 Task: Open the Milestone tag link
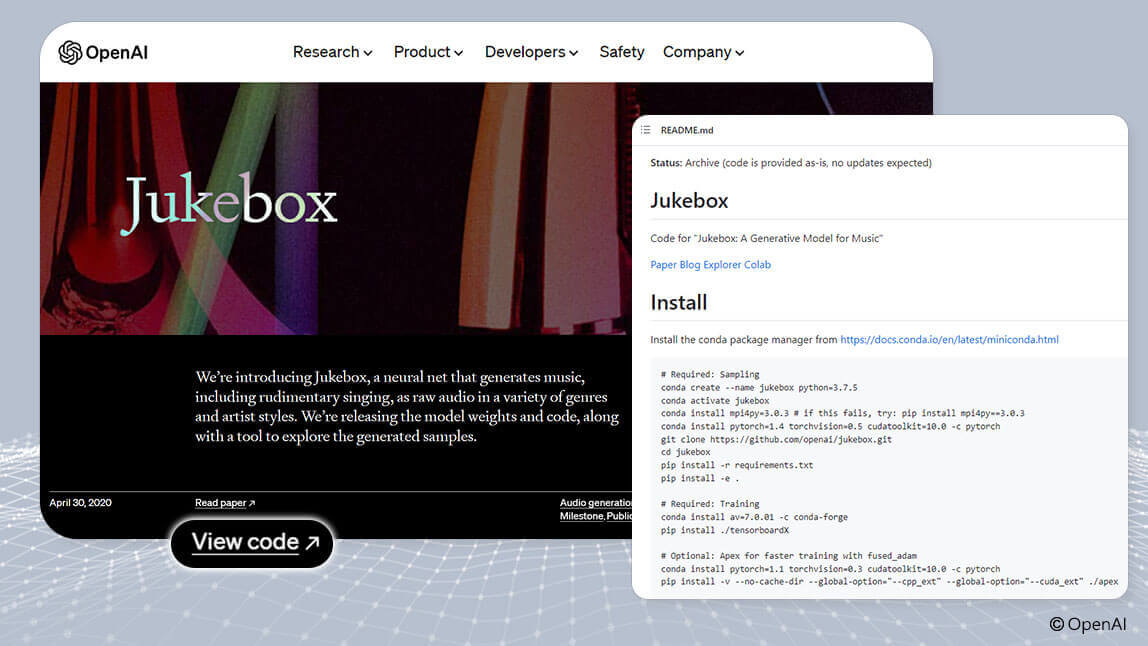coord(581,516)
